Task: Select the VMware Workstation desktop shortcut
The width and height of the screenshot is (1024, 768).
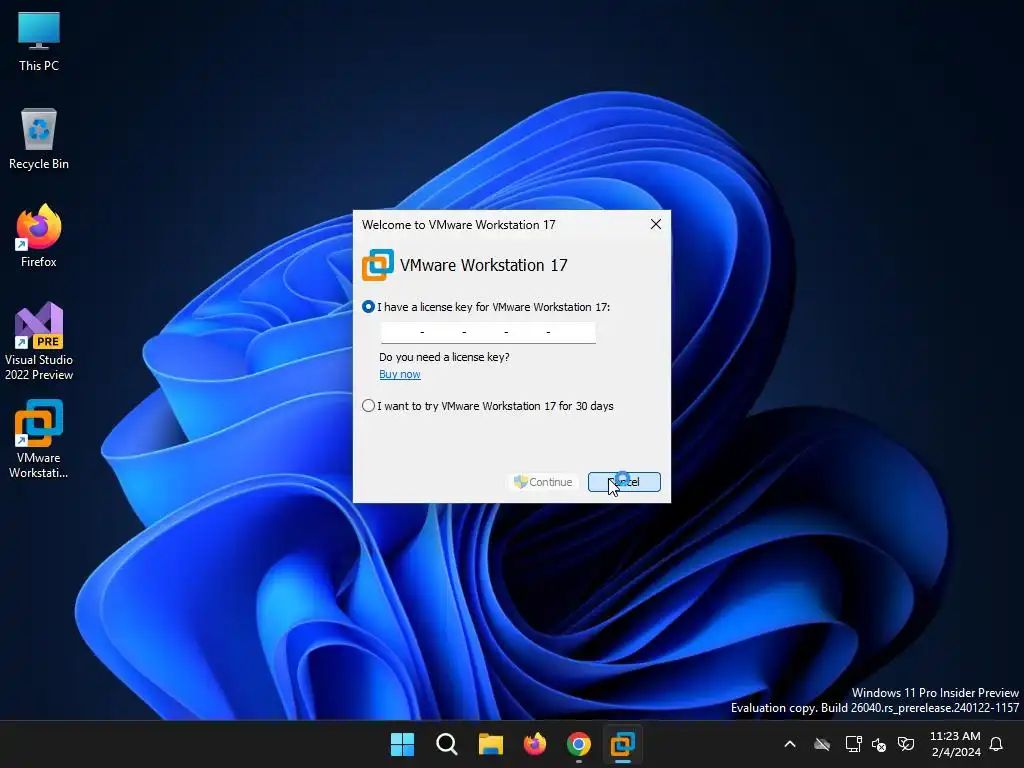Action: coord(39,439)
